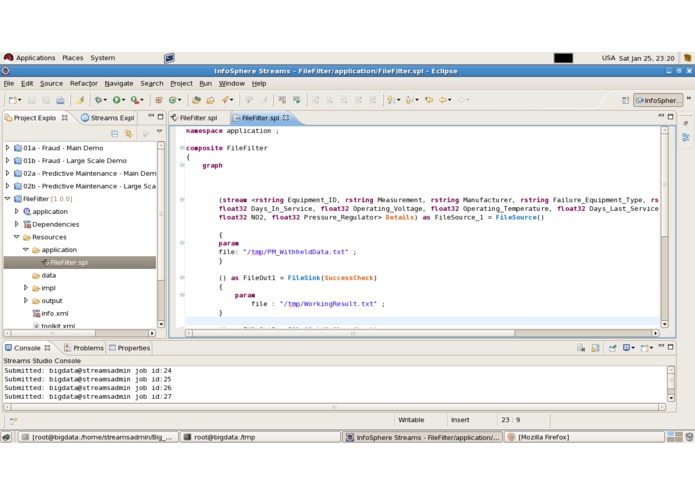The width and height of the screenshot is (695, 494).
Task: Click the Display Selected Console icon
Action: pyautogui.click(x=627, y=348)
